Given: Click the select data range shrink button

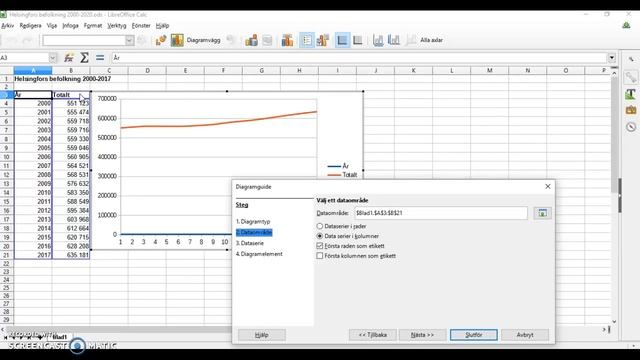Looking at the screenshot, I should pyautogui.click(x=542, y=213).
